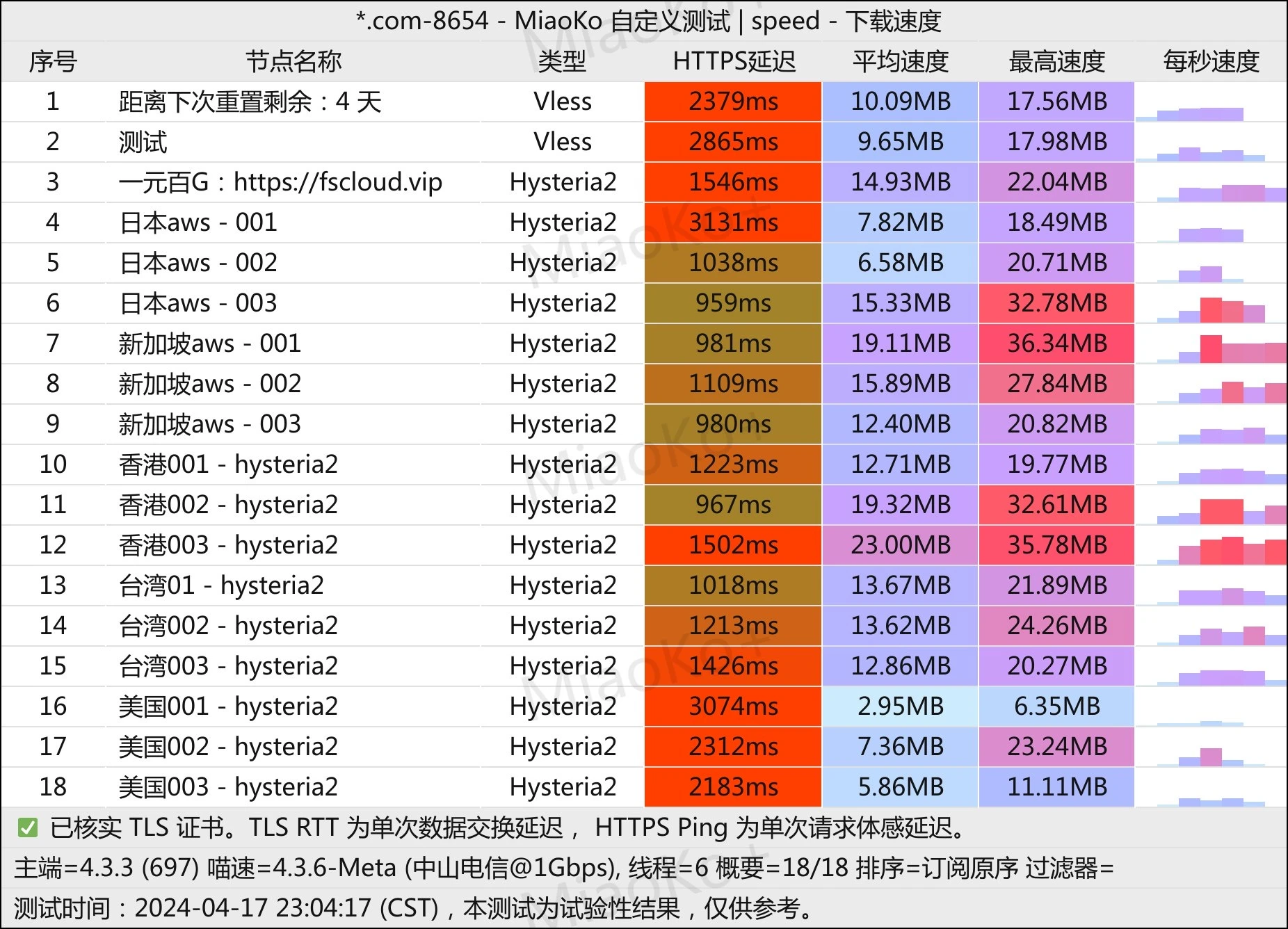Click the 5.86MB average speed cell
The image size is (1288, 929).
click(901, 787)
